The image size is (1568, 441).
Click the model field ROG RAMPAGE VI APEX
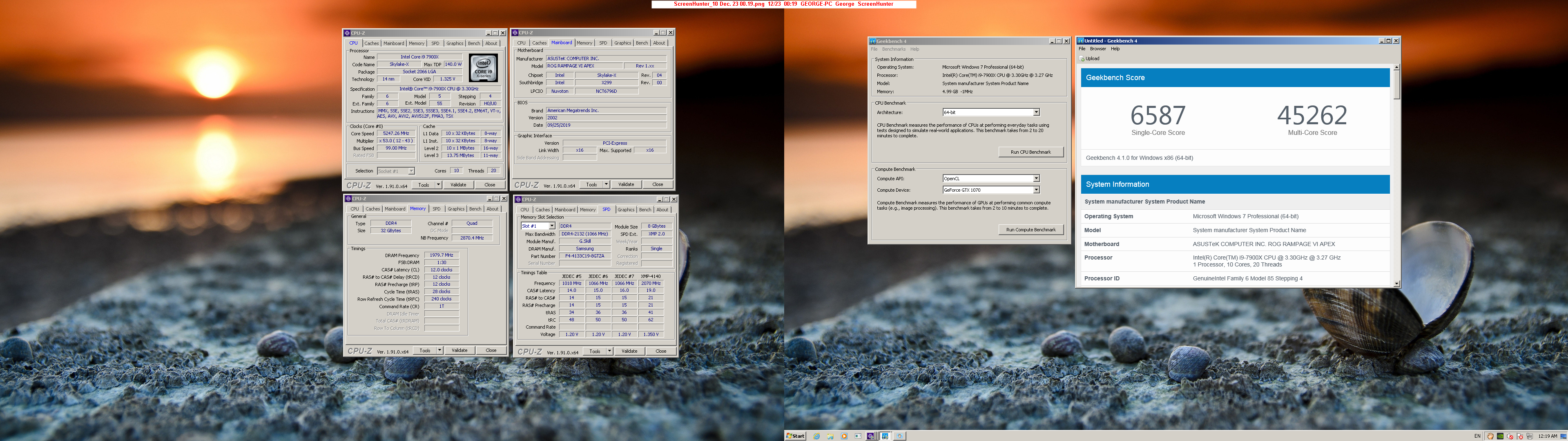point(584,66)
